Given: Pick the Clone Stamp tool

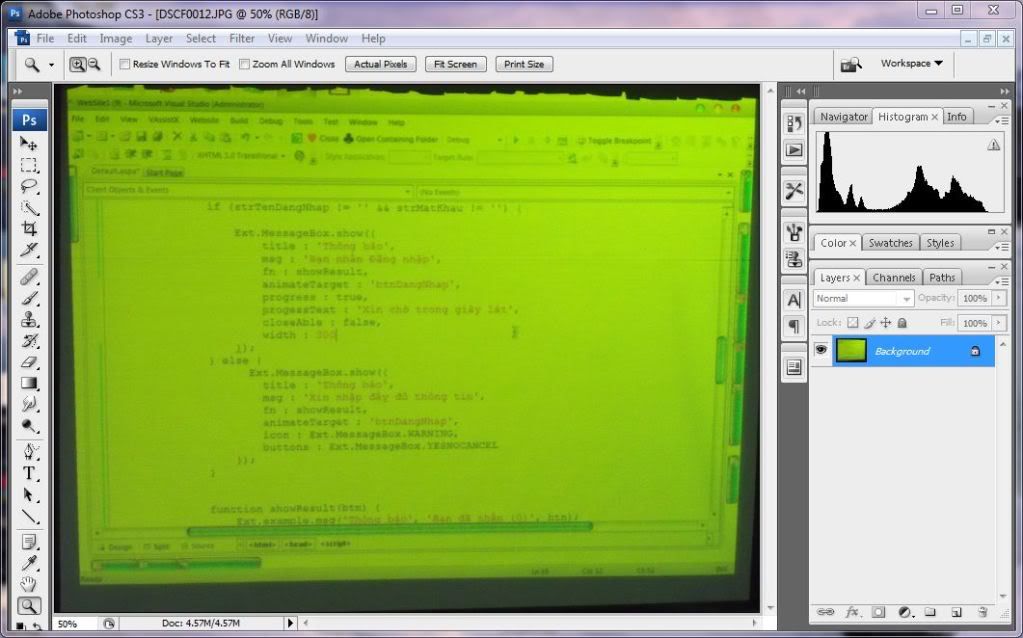Looking at the screenshot, I should tap(29, 319).
